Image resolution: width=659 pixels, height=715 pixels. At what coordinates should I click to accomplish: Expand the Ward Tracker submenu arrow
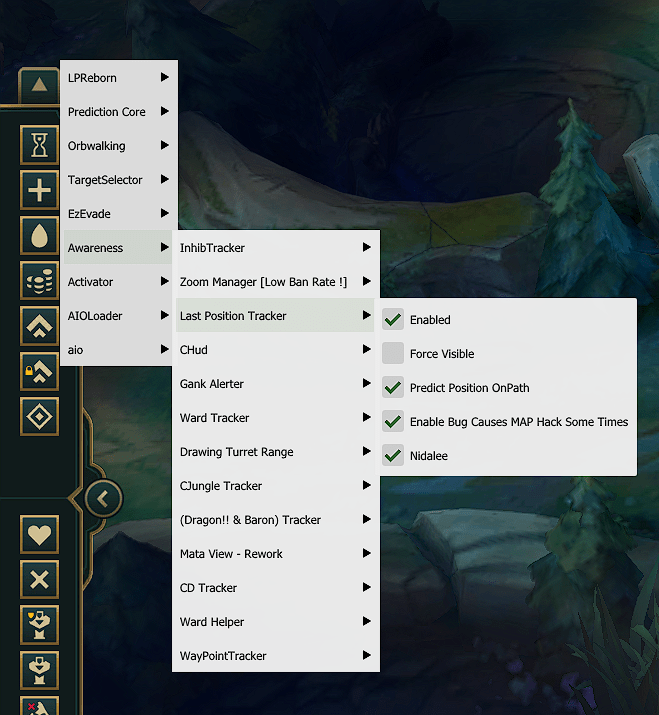(x=367, y=417)
